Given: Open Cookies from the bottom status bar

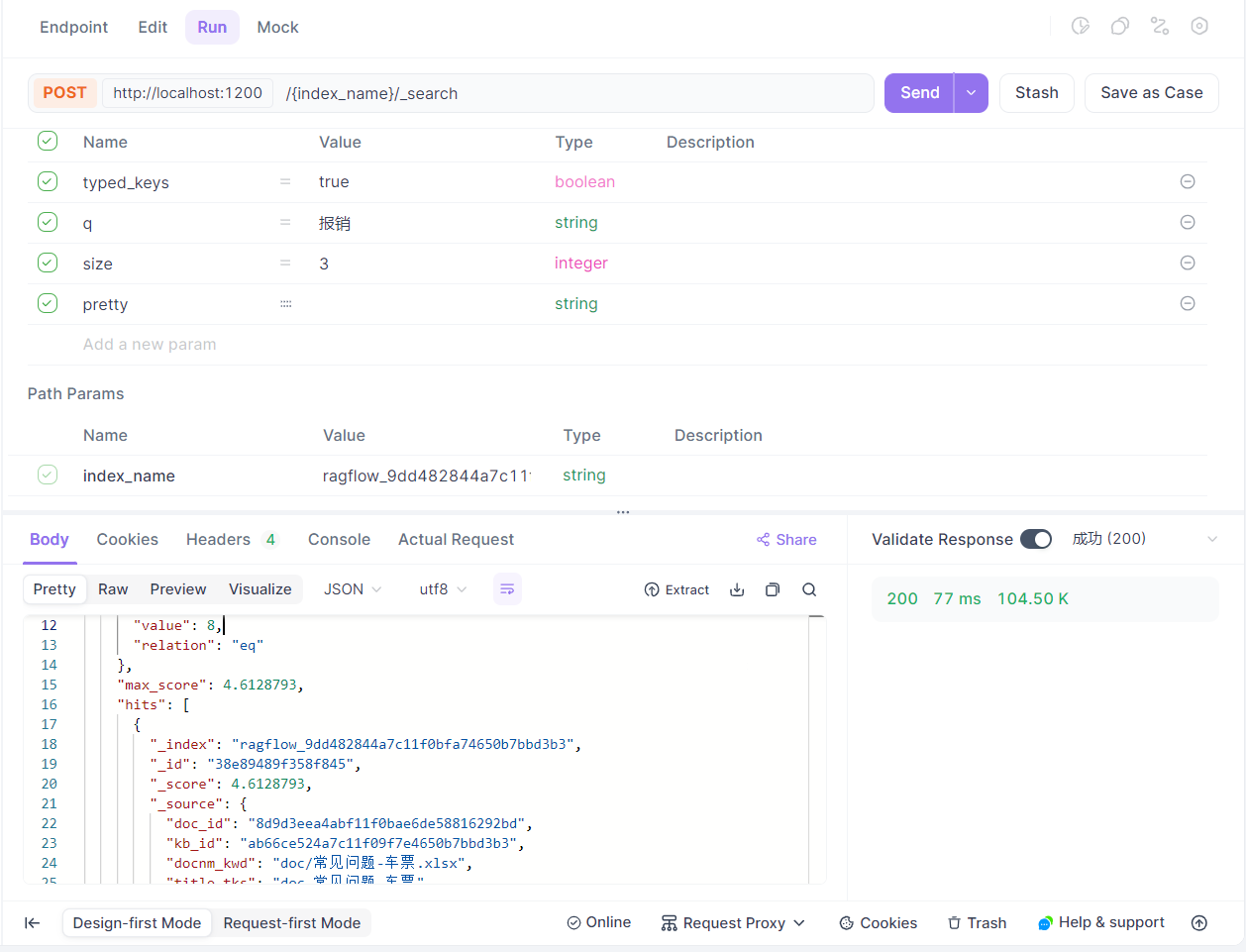Looking at the screenshot, I should 878,922.
